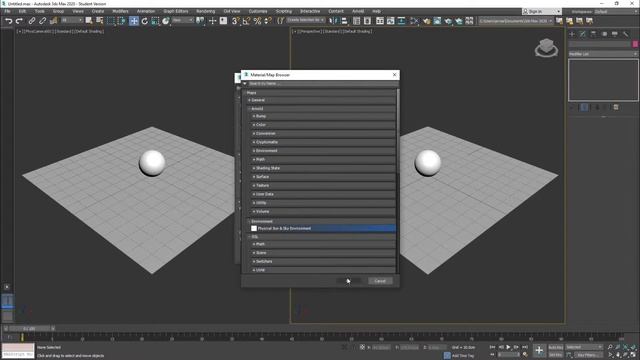Click the Set Keys plus button

pos(539,351)
